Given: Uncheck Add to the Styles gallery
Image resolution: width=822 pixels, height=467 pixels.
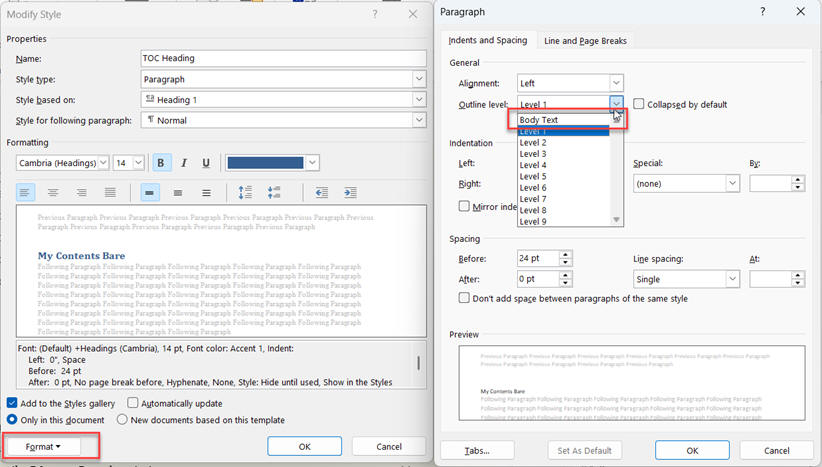Looking at the screenshot, I should (13, 402).
